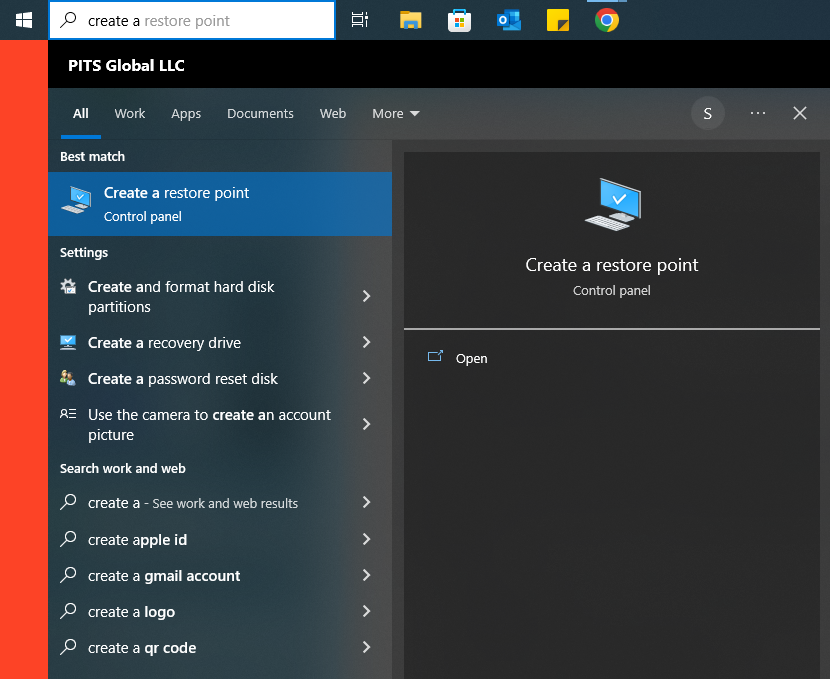Open the Windows Start menu

pos(24,20)
